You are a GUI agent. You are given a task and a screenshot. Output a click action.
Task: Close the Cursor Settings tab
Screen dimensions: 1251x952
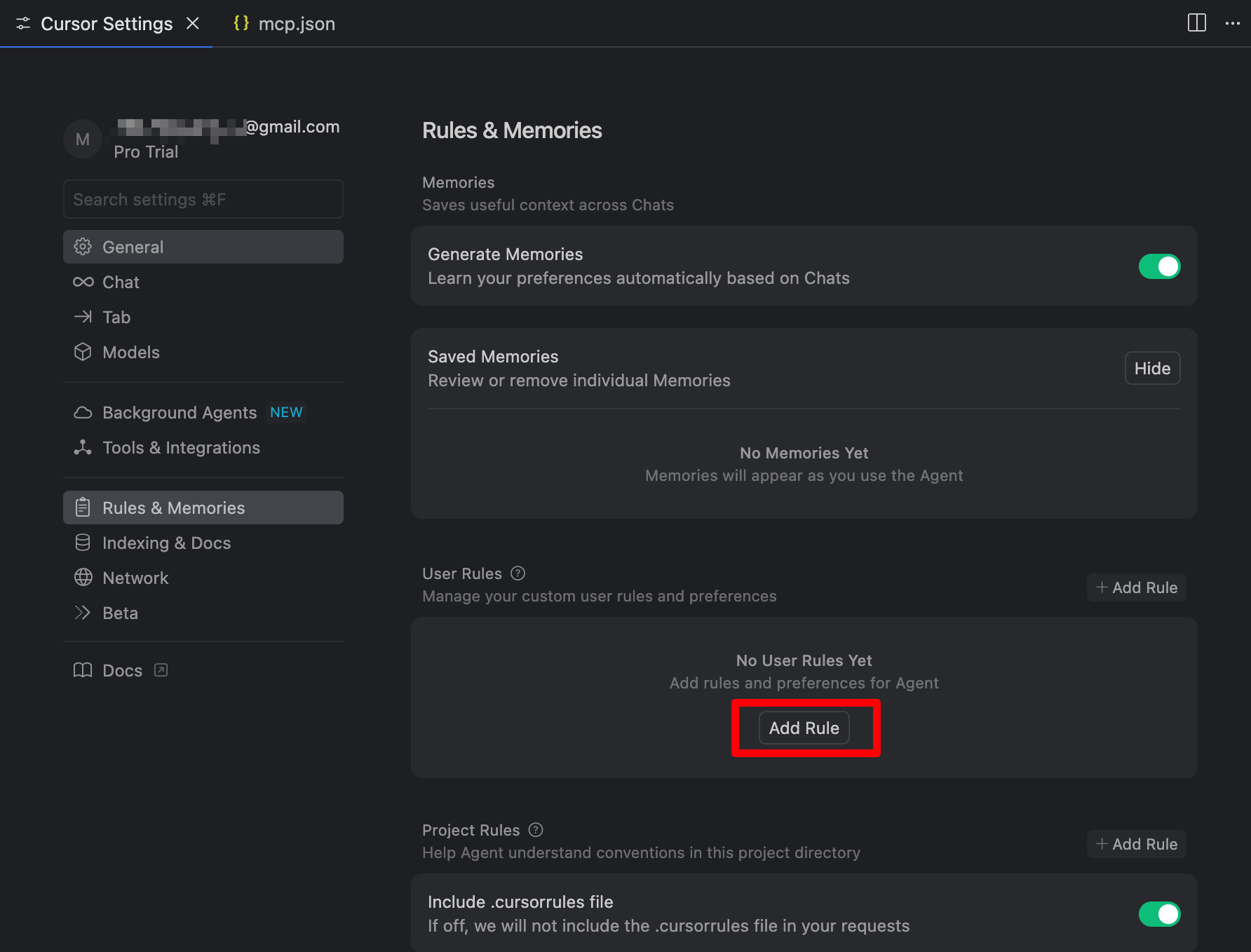pyautogui.click(x=193, y=23)
